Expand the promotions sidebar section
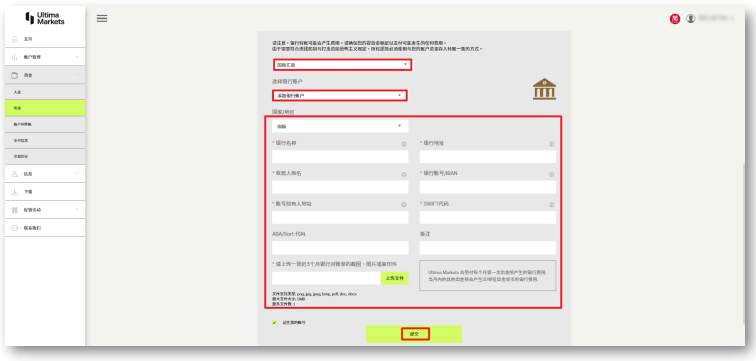756x361 pixels. (x=45, y=210)
